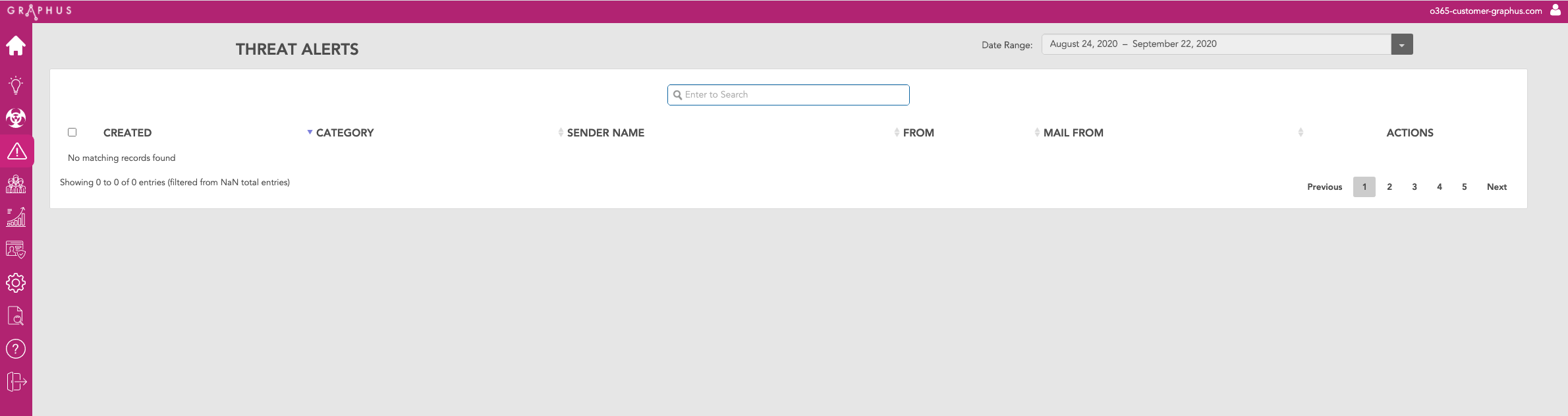Click into the Enter to Search field
1568x416 pixels.
[789, 95]
